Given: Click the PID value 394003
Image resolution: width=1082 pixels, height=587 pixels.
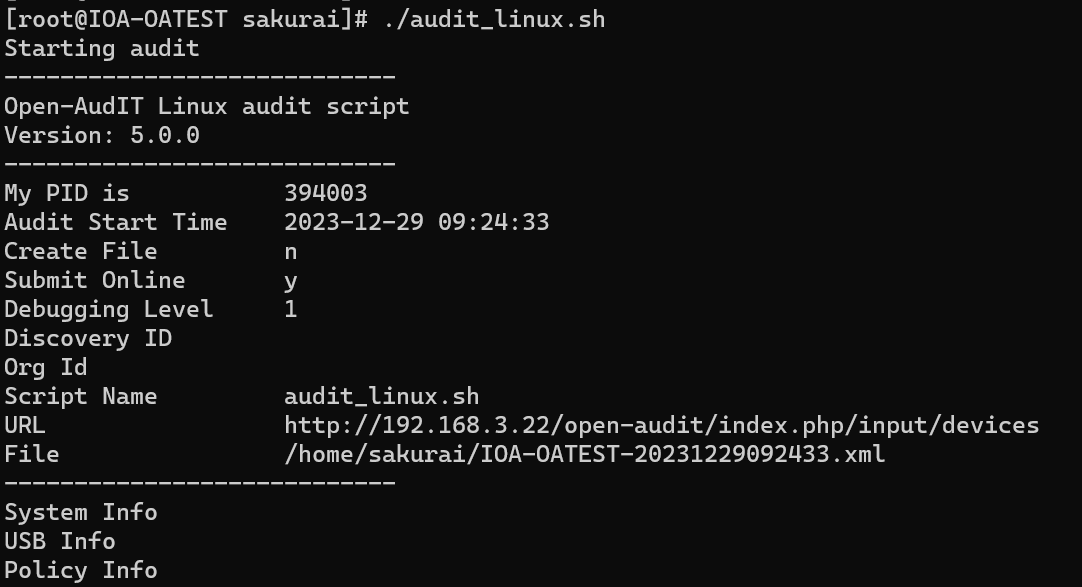Looking at the screenshot, I should (326, 193).
